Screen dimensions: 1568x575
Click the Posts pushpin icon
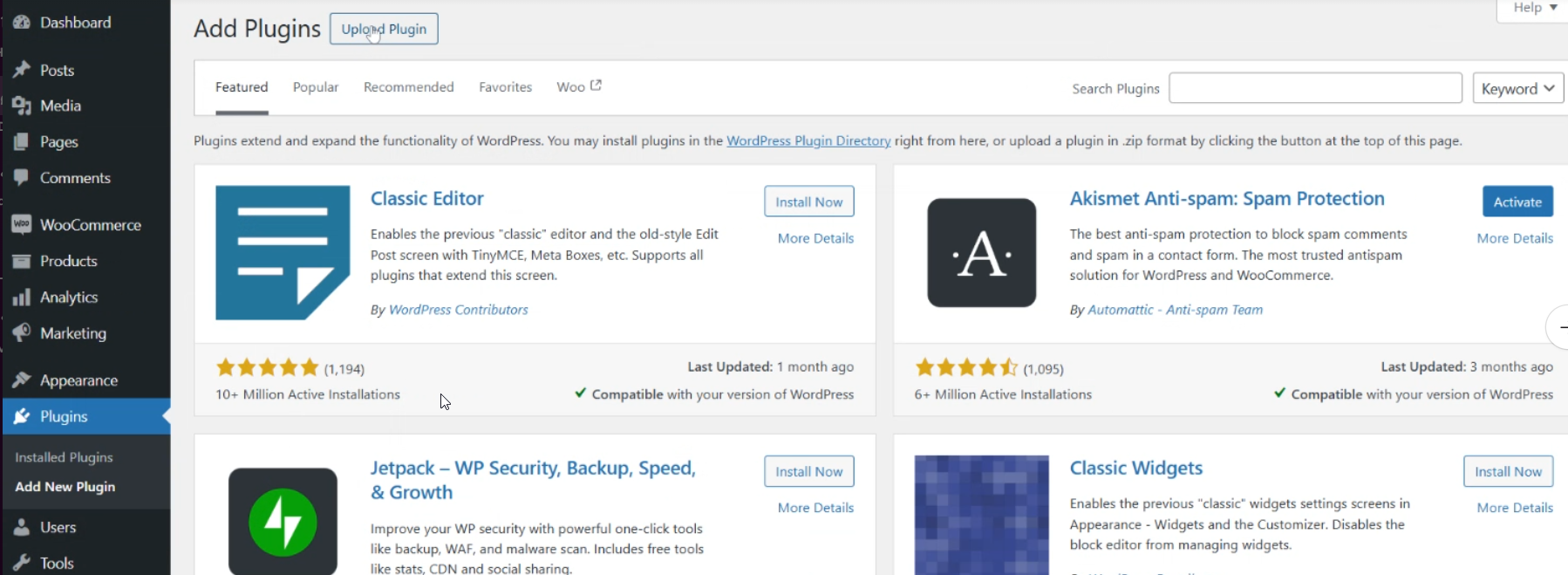click(22, 70)
